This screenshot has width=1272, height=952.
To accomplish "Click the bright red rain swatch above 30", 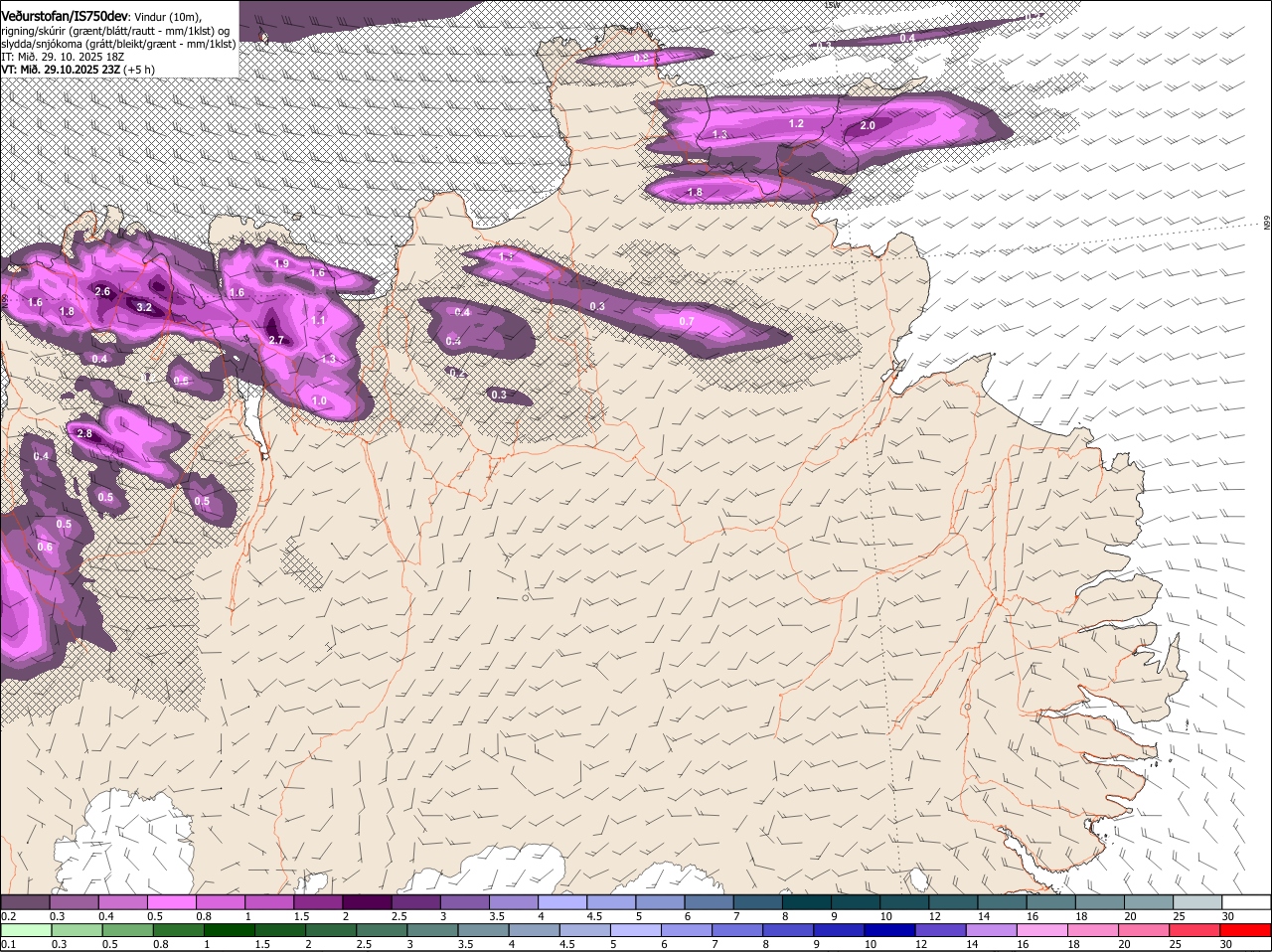I will (x=1247, y=930).
